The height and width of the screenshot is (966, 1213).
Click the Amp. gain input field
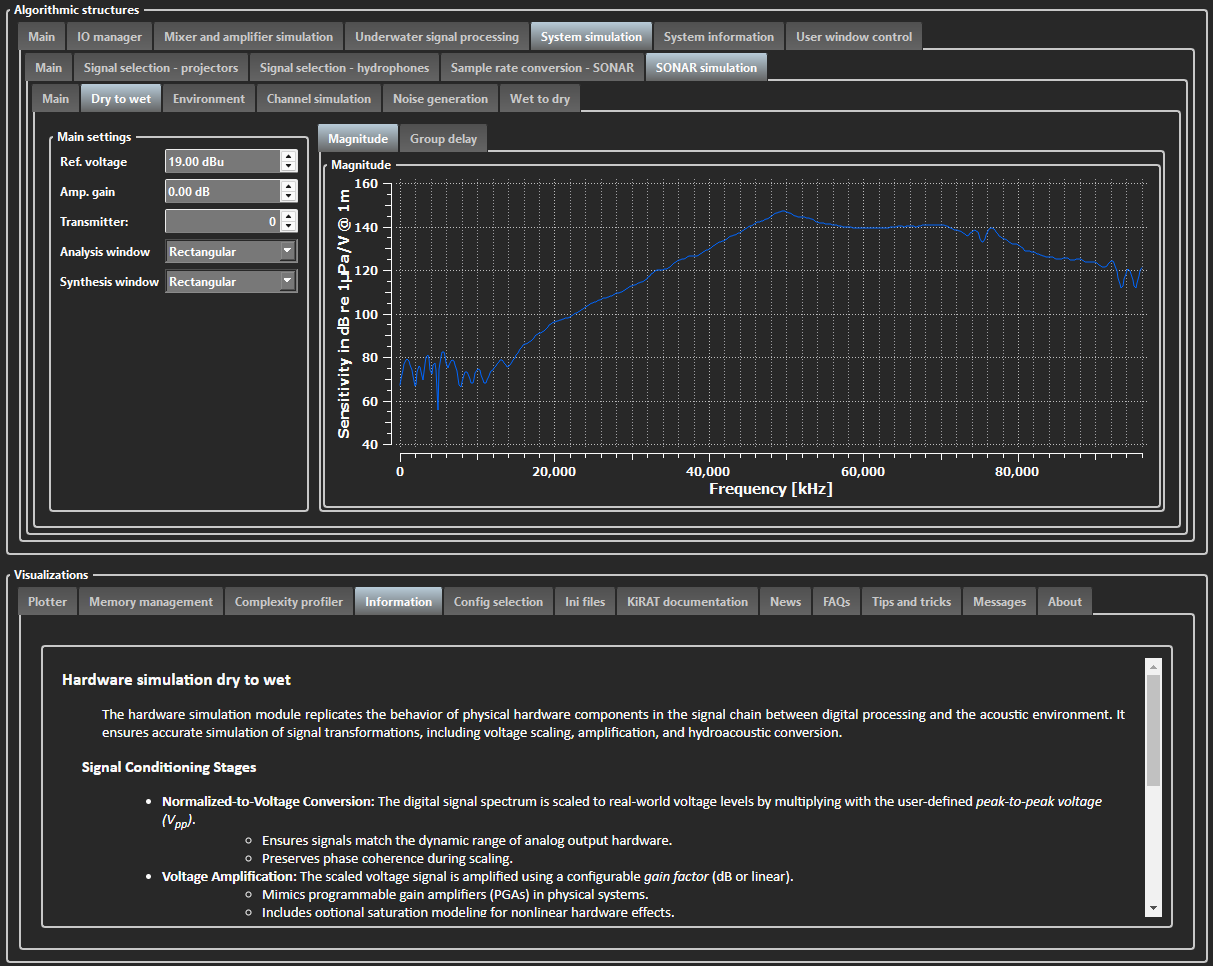point(222,191)
